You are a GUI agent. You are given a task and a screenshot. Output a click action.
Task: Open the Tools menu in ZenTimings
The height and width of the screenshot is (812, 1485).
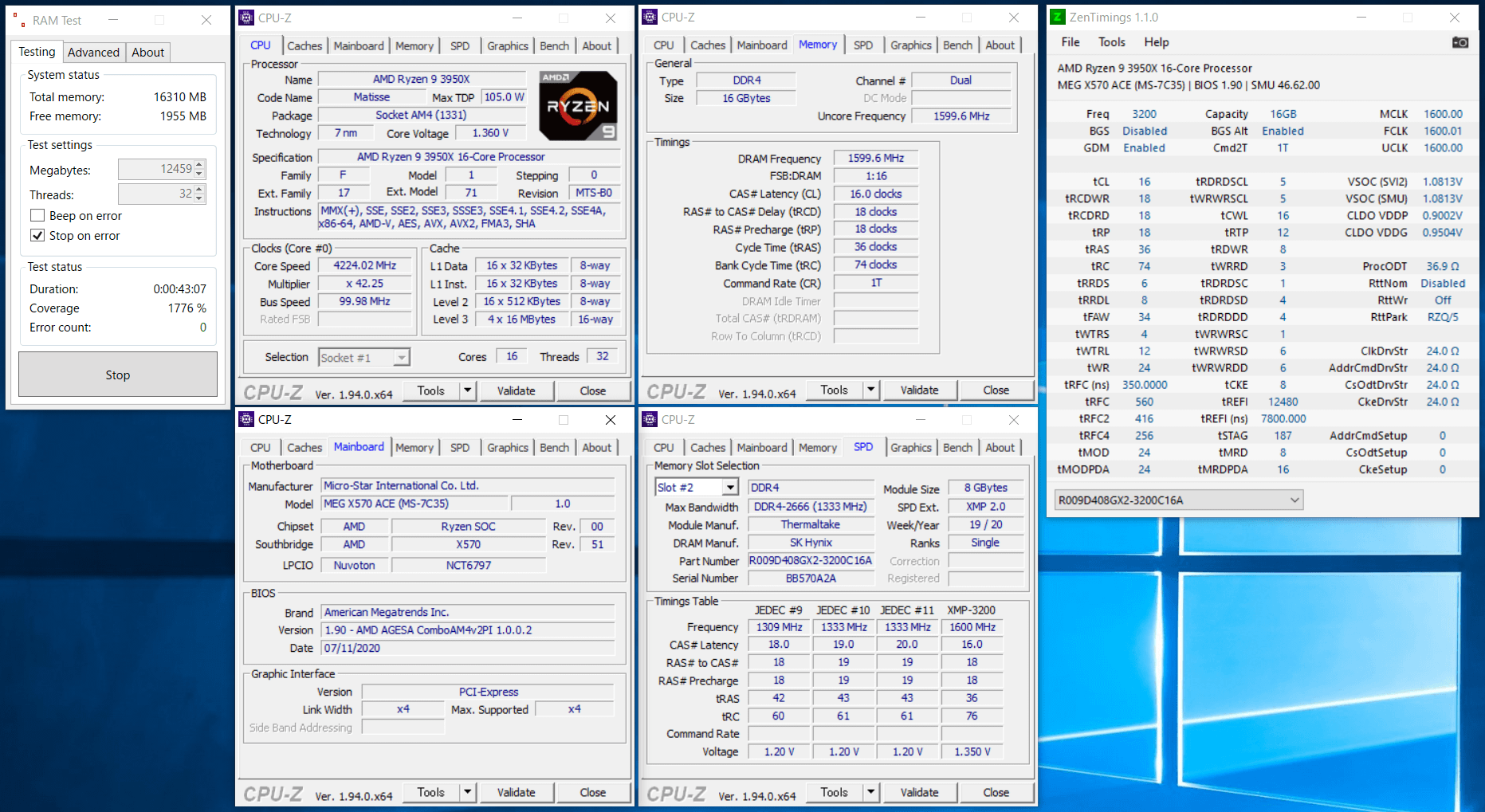coord(1112,42)
